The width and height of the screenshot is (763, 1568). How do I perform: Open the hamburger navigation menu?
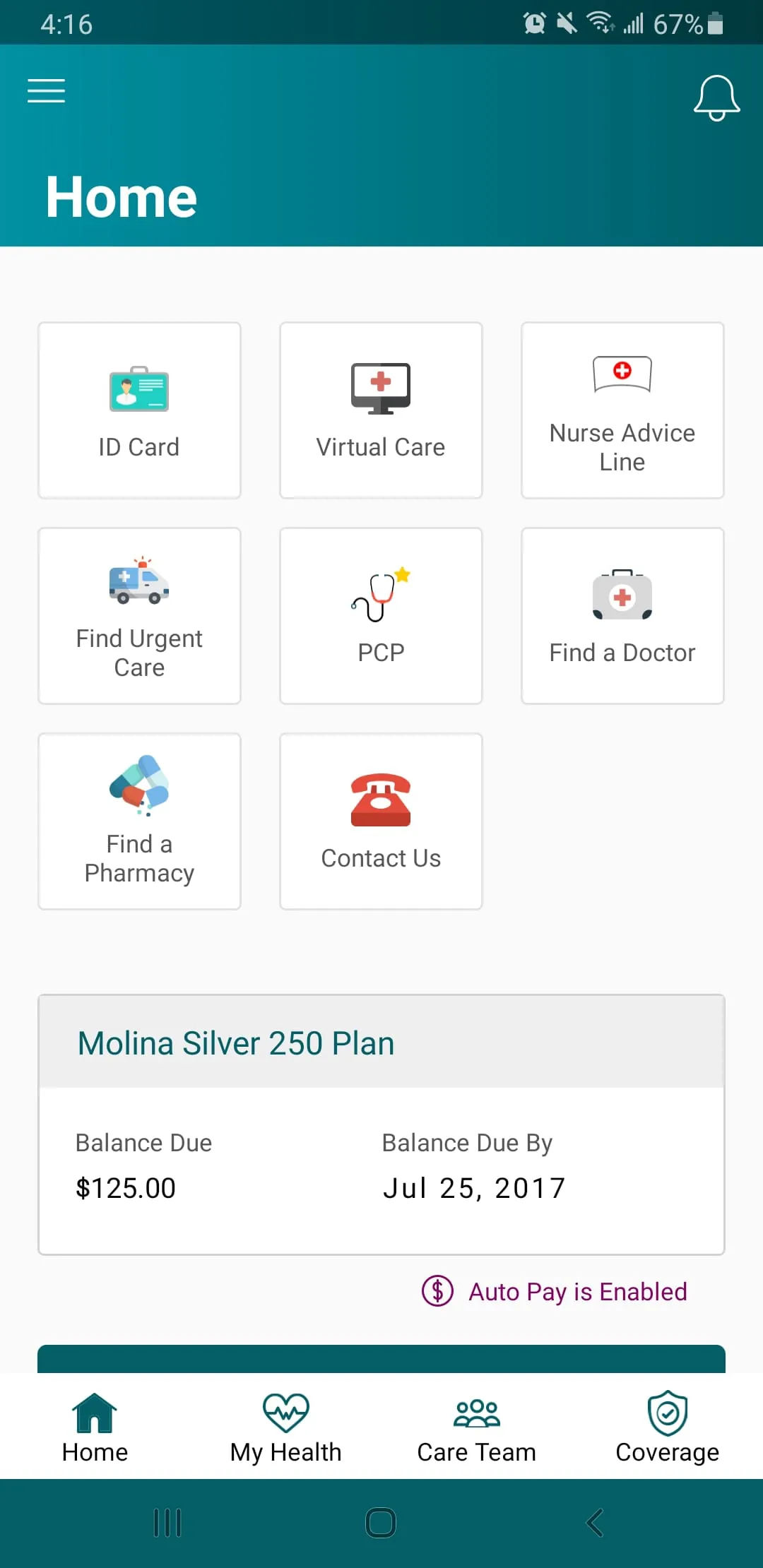(x=47, y=91)
